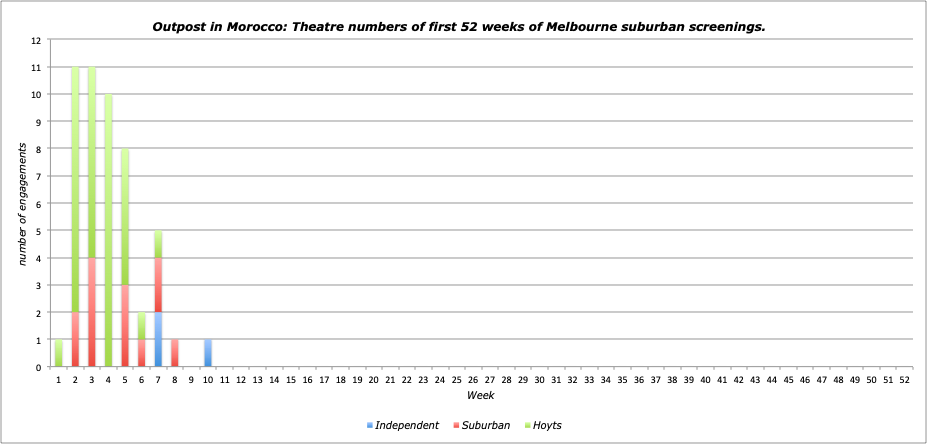The image size is (927, 444).
Task: Click the green Hoyts bar for week 4
Action: coord(108,230)
